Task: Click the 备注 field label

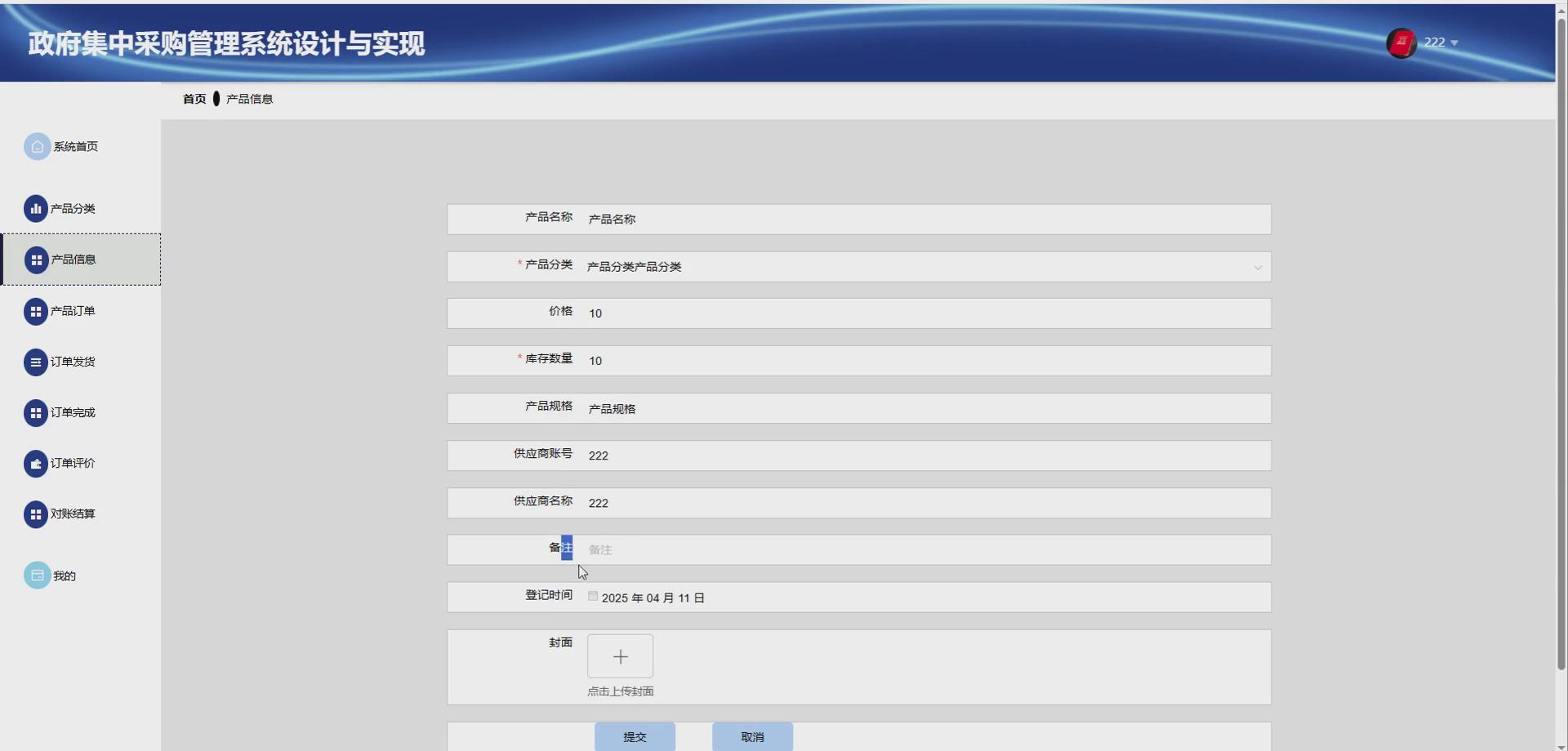Action: coord(561,548)
